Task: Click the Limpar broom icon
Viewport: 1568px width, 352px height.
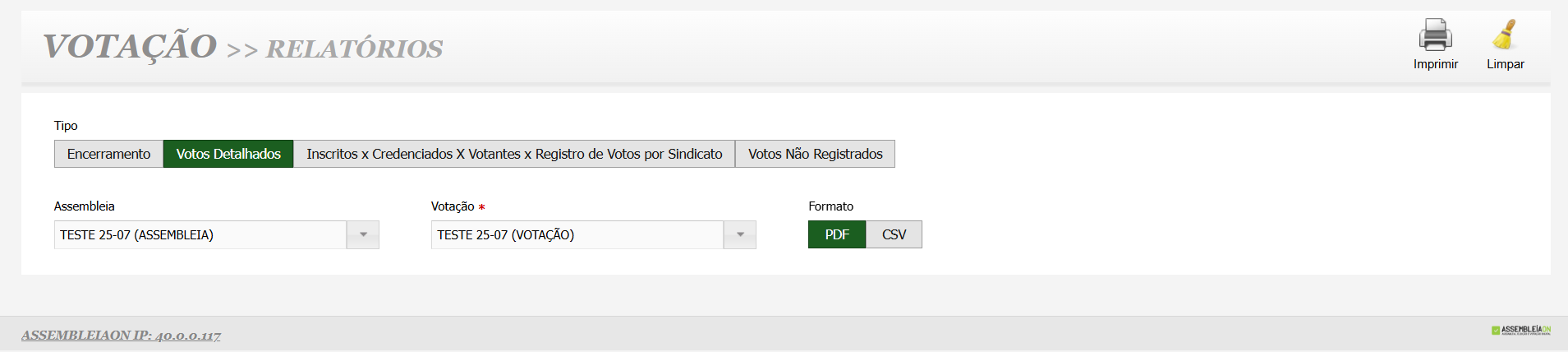Action: pyautogui.click(x=1505, y=35)
